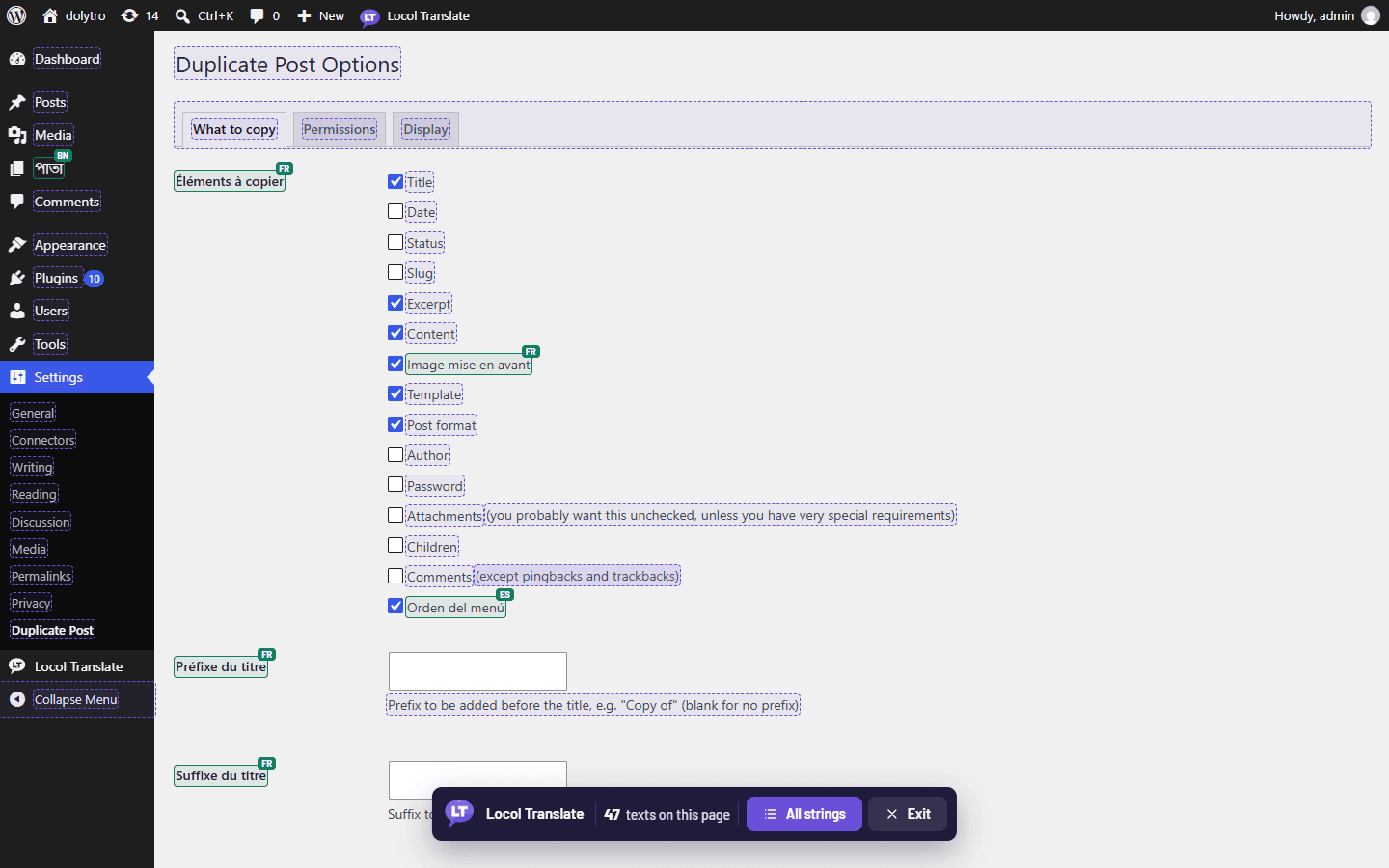
Task: Open the dolytro site home icon
Action: [50, 15]
